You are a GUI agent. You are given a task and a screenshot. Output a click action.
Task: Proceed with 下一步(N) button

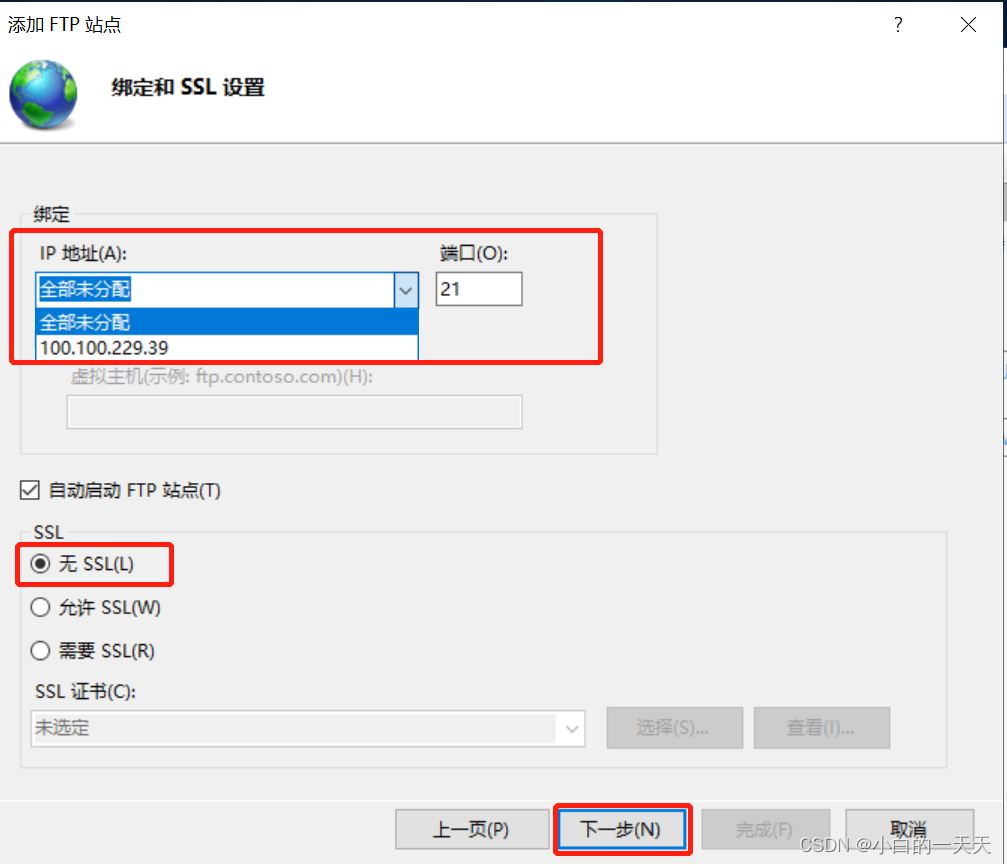622,829
